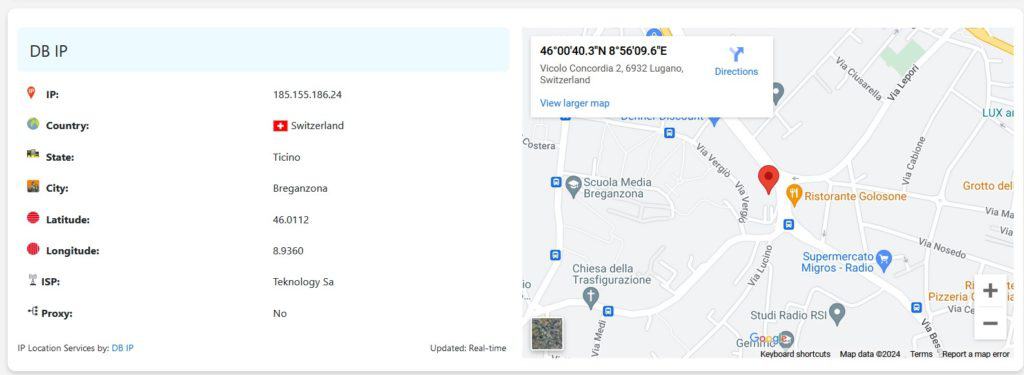The image size is (1024, 375).
Task: Open Keyboard shortcuts on the map
Action: pyautogui.click(x=795, y=354)
